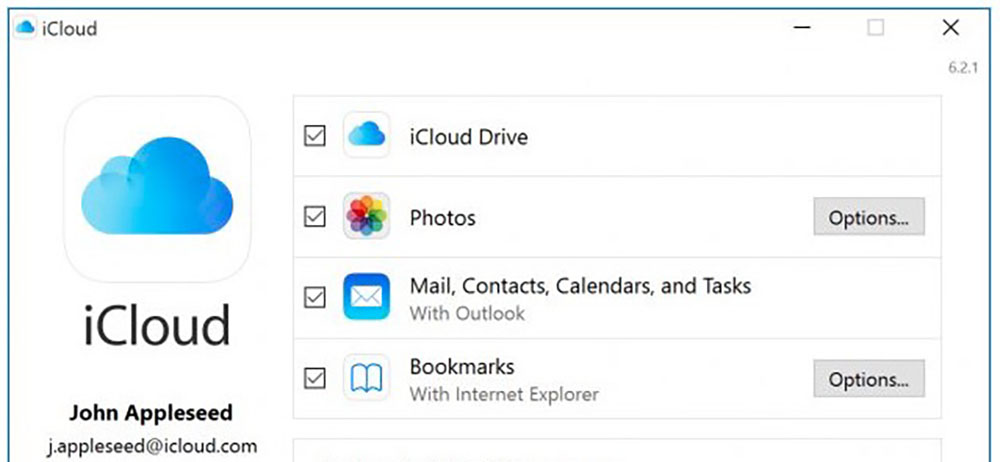Minimize the iCloud window
Viewport: 1000px width, 462px height.
[x=802, y=27]
